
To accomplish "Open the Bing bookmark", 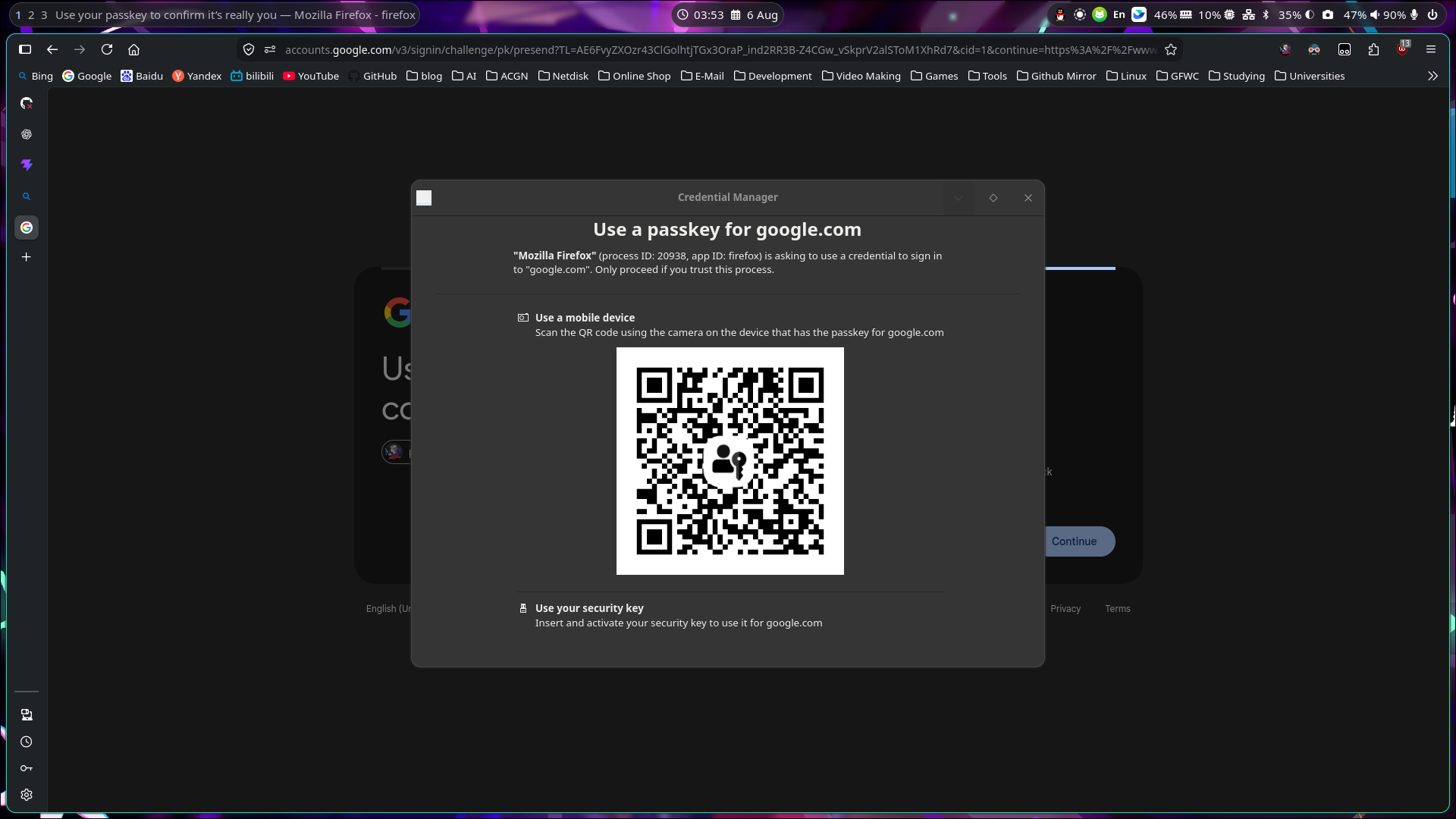I will (35, 76).
